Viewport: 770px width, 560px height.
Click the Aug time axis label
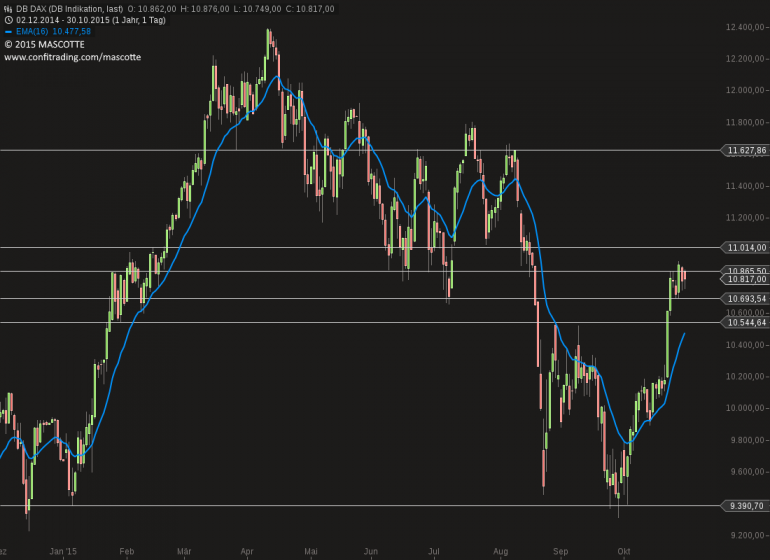(x=500, y=551)
